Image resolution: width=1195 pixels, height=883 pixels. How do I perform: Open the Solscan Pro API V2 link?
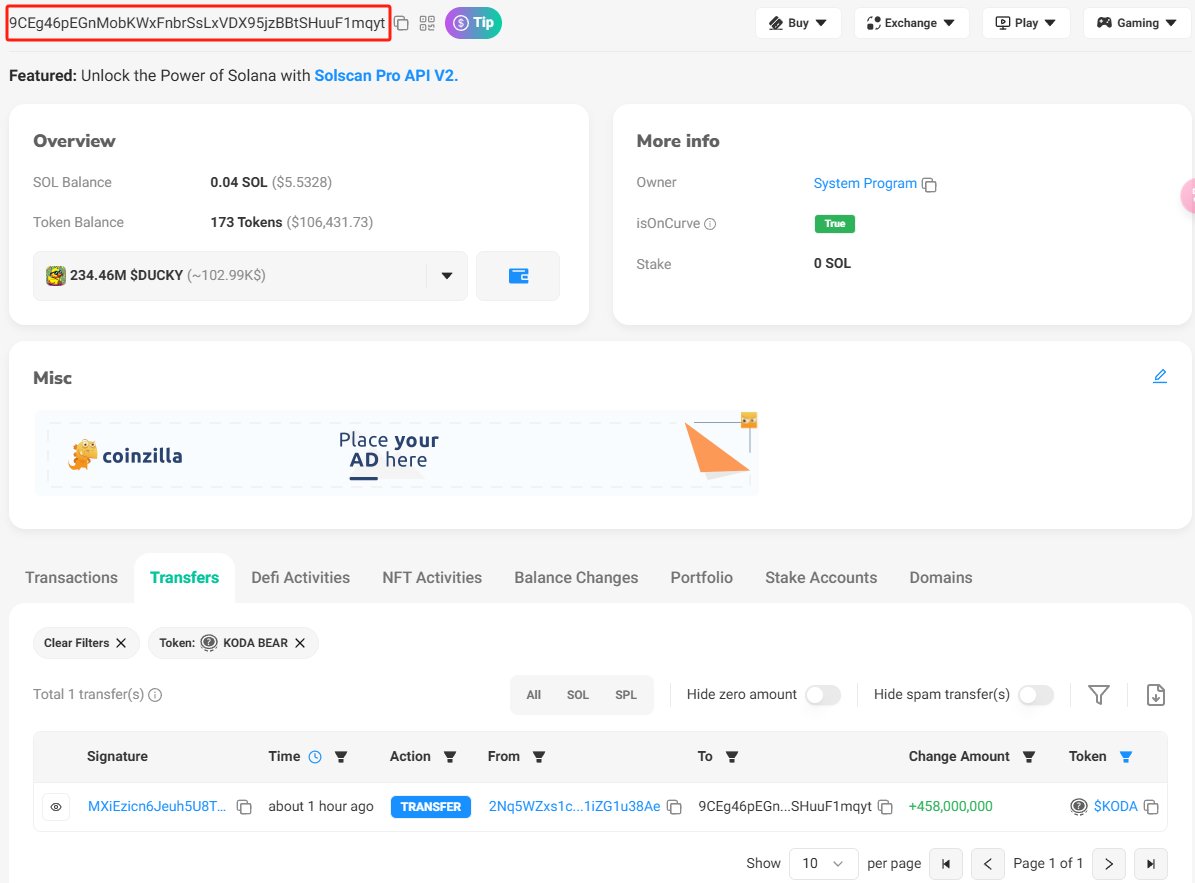pyautogui.click(x=386, y=75)
